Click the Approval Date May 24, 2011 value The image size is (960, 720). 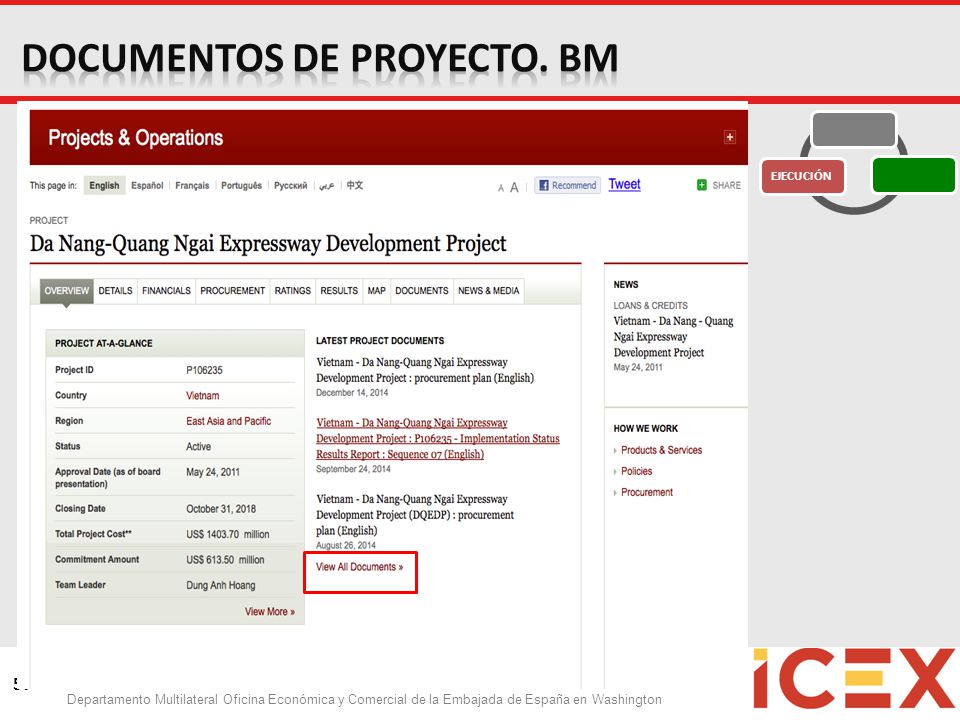[213, 472]
